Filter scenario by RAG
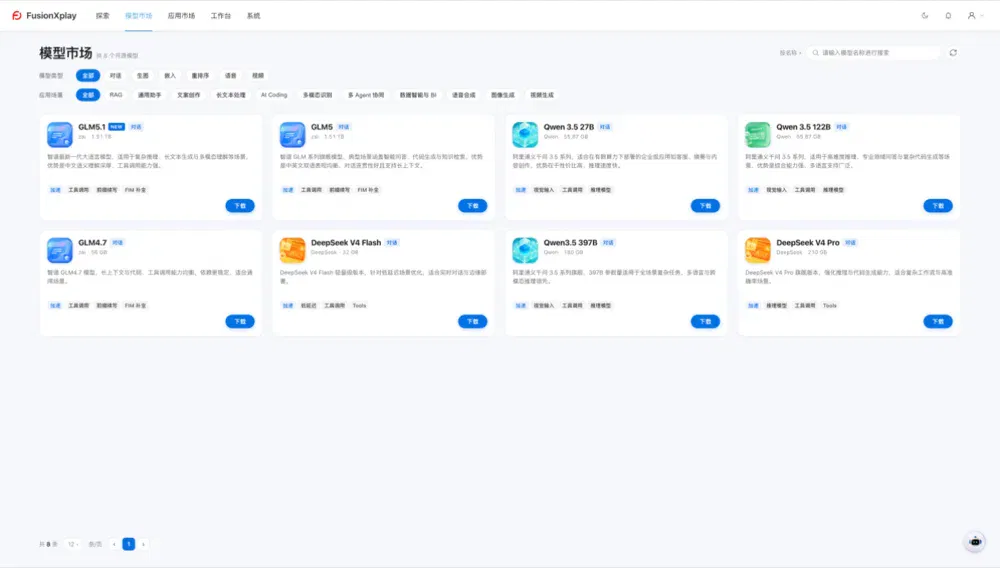Screen dimensions: 1000x568 pos(115,95)
